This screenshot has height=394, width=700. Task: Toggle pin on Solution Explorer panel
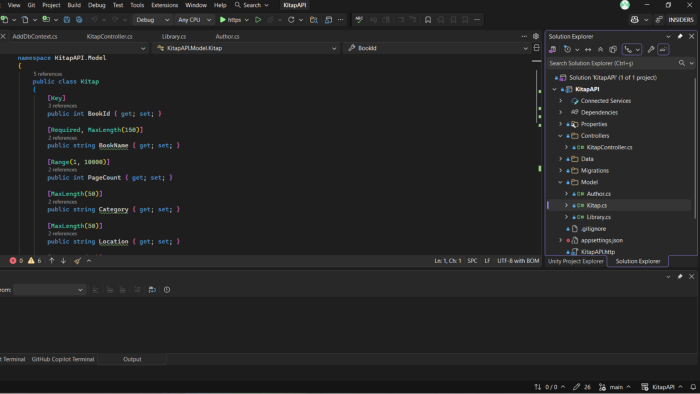coord(680,36)
